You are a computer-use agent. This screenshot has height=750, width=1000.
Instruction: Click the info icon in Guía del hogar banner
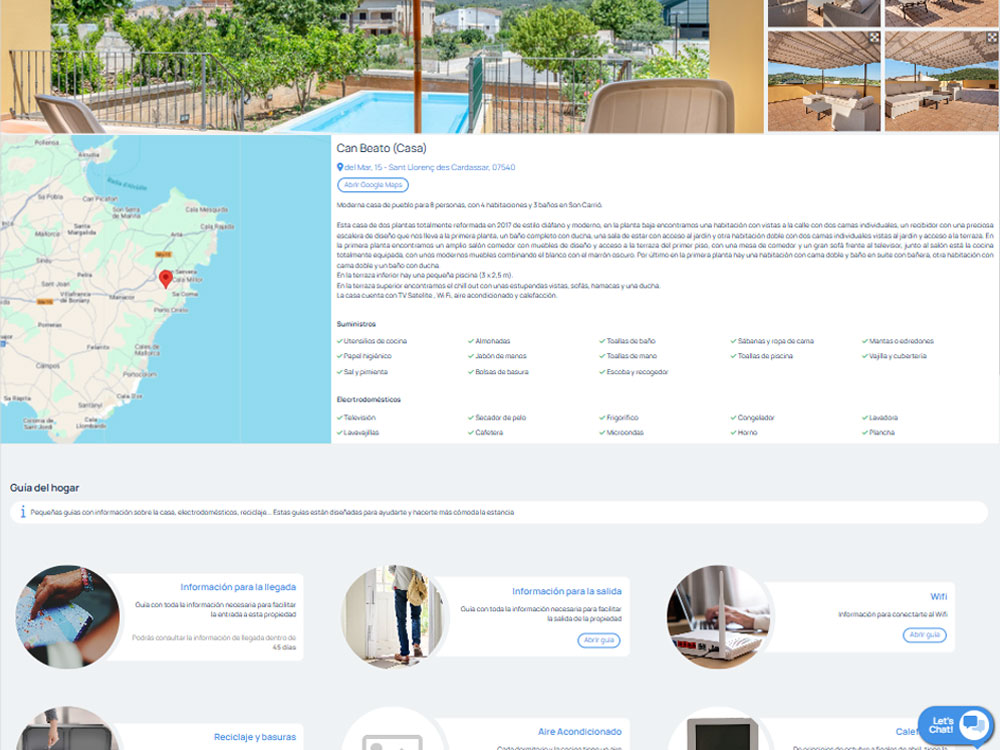23,512
